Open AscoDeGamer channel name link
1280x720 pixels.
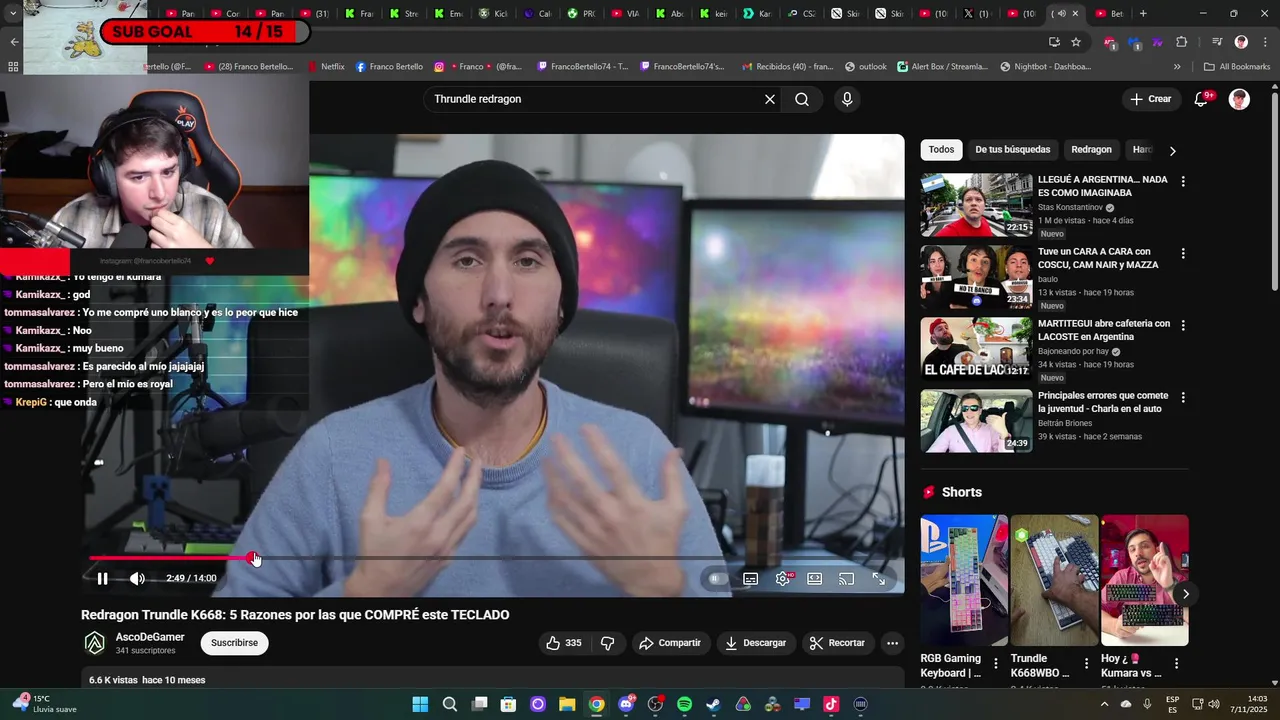pos(150,637)
